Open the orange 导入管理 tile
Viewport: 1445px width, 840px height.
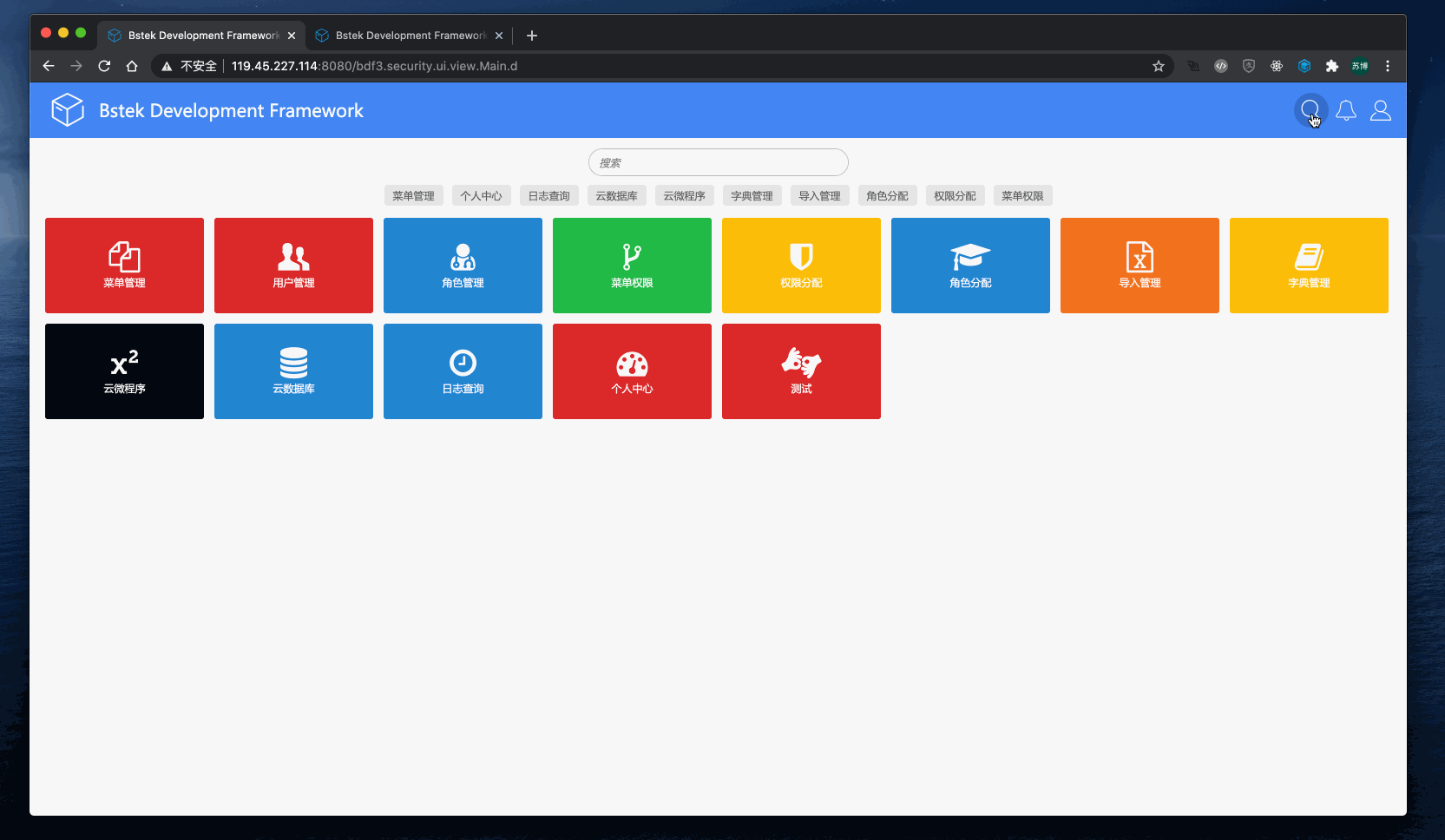[x=1140, y=266]
